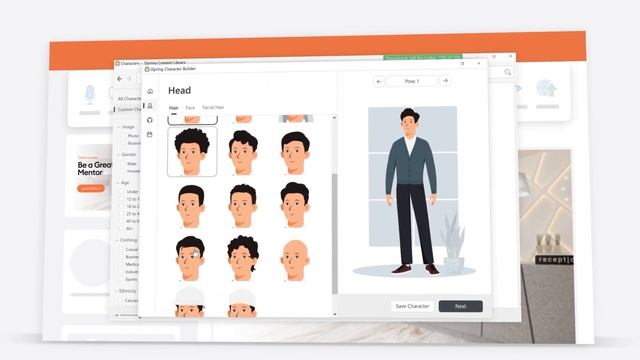The image size is (640, 360).
Task: Select Custom Characters in Content Library sidebar
Action: point(129,109)
